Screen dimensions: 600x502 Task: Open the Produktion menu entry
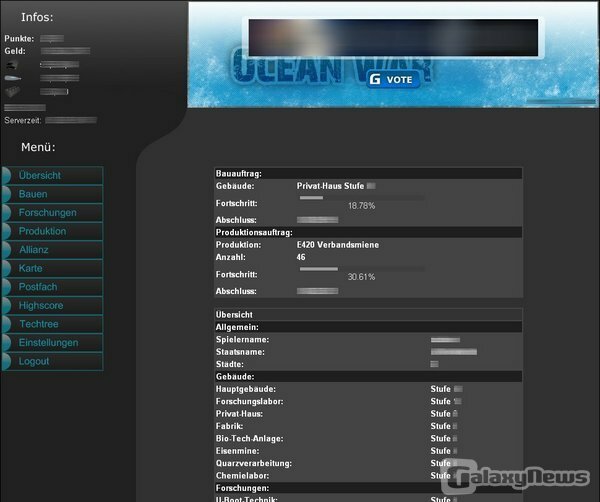52,231
